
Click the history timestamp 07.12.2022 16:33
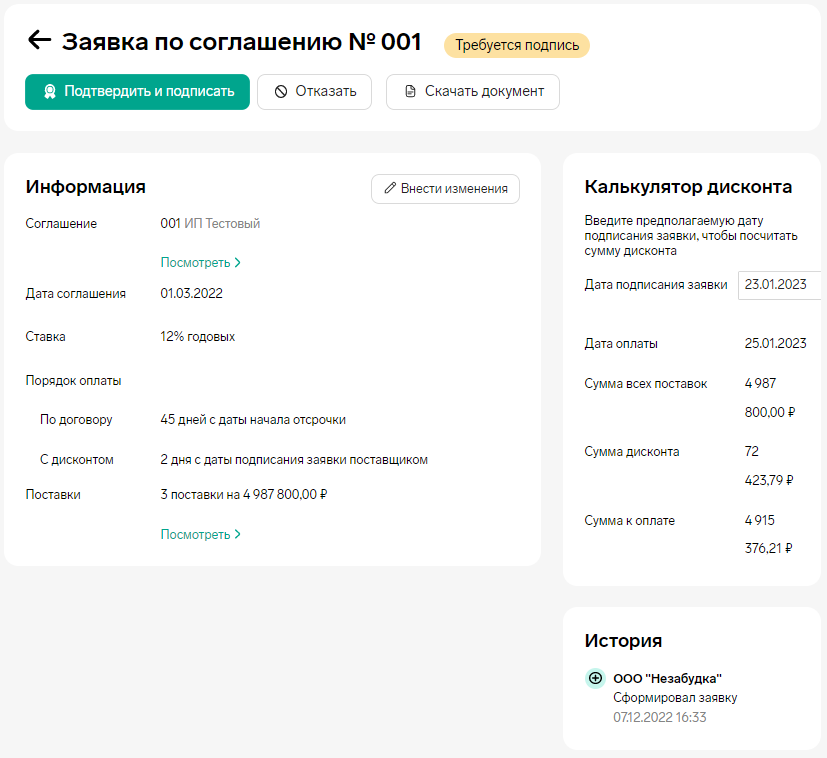pyautogui.click(x=659, y=717)
